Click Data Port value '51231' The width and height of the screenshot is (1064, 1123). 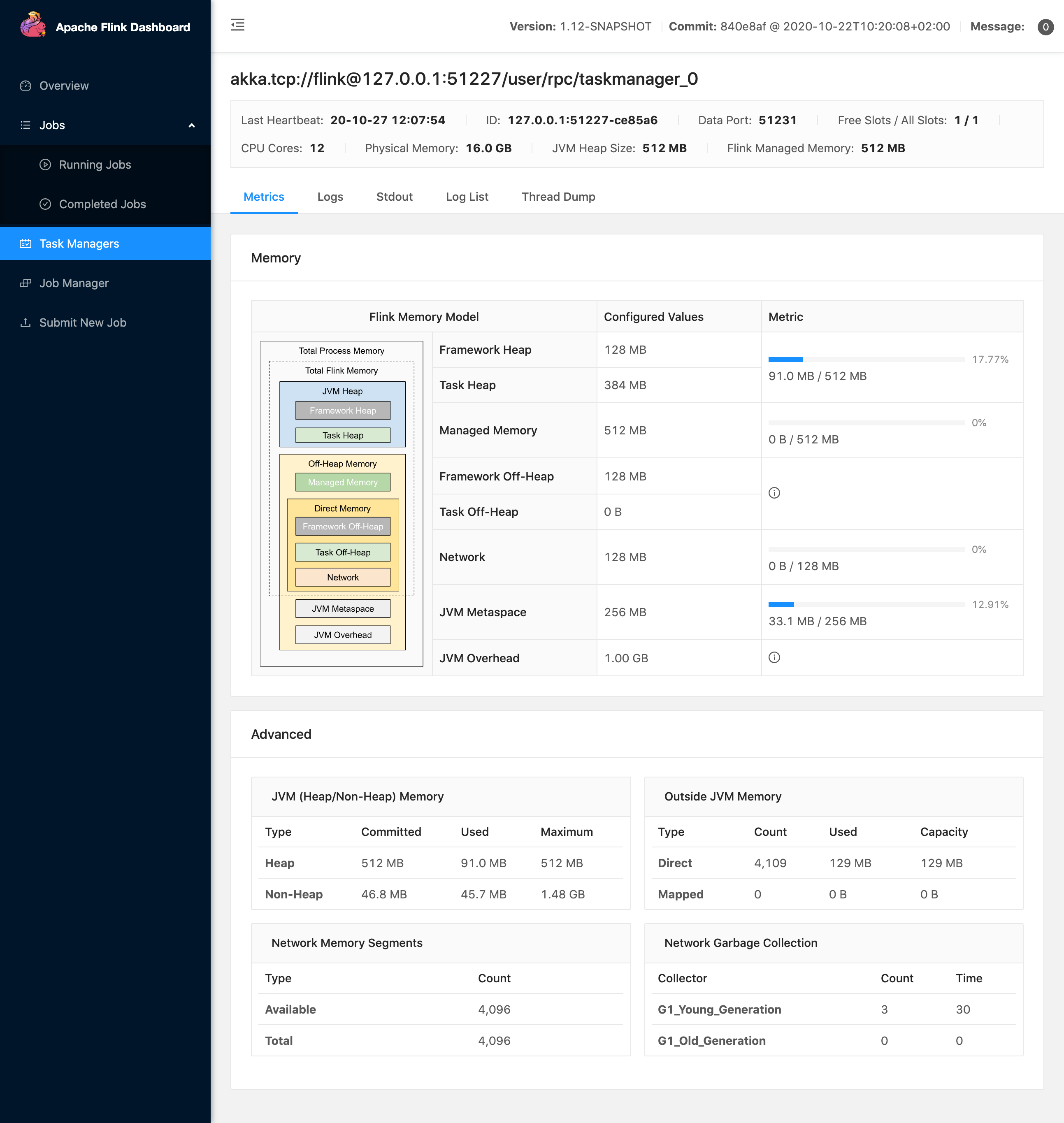(x=778, y=120)
